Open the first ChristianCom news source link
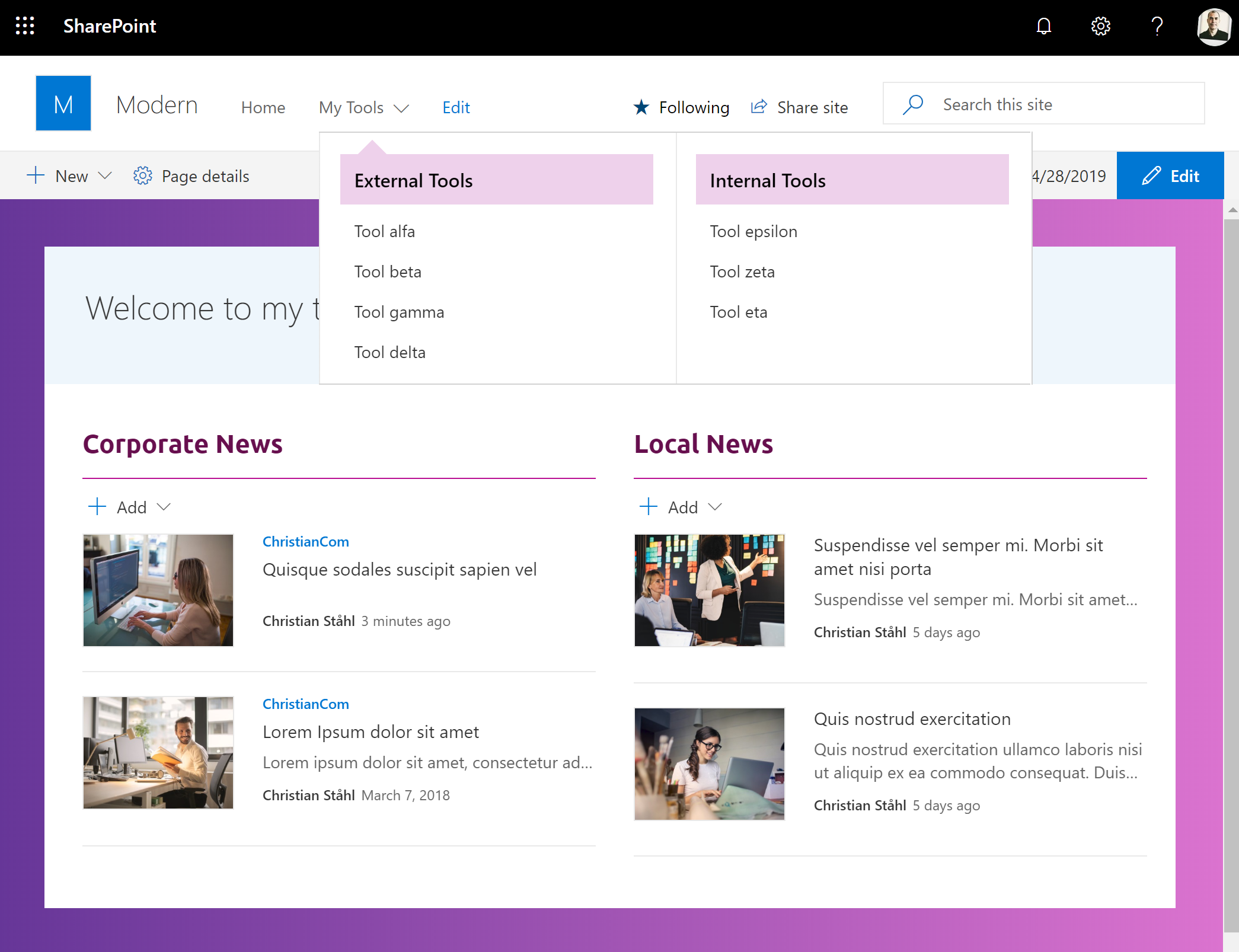Viewport: 1239px width, 952px height. pos(306,541)
